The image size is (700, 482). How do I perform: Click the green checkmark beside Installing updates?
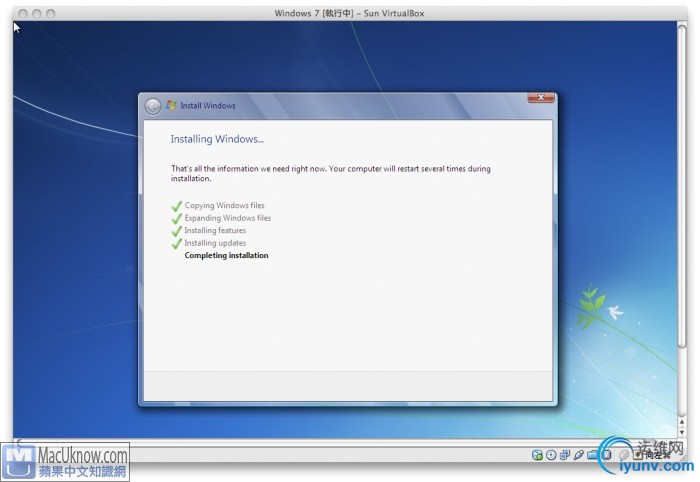(177, 243)
